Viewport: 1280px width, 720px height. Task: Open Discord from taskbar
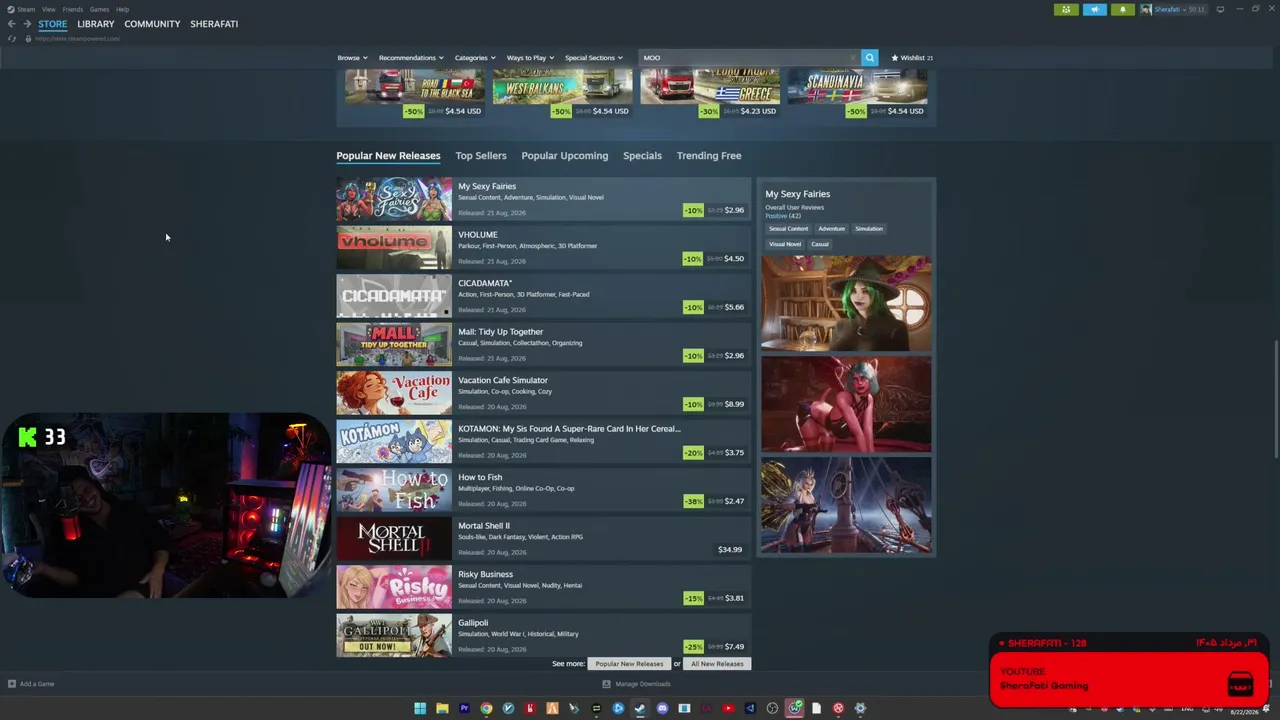click(x=662, y=708)
